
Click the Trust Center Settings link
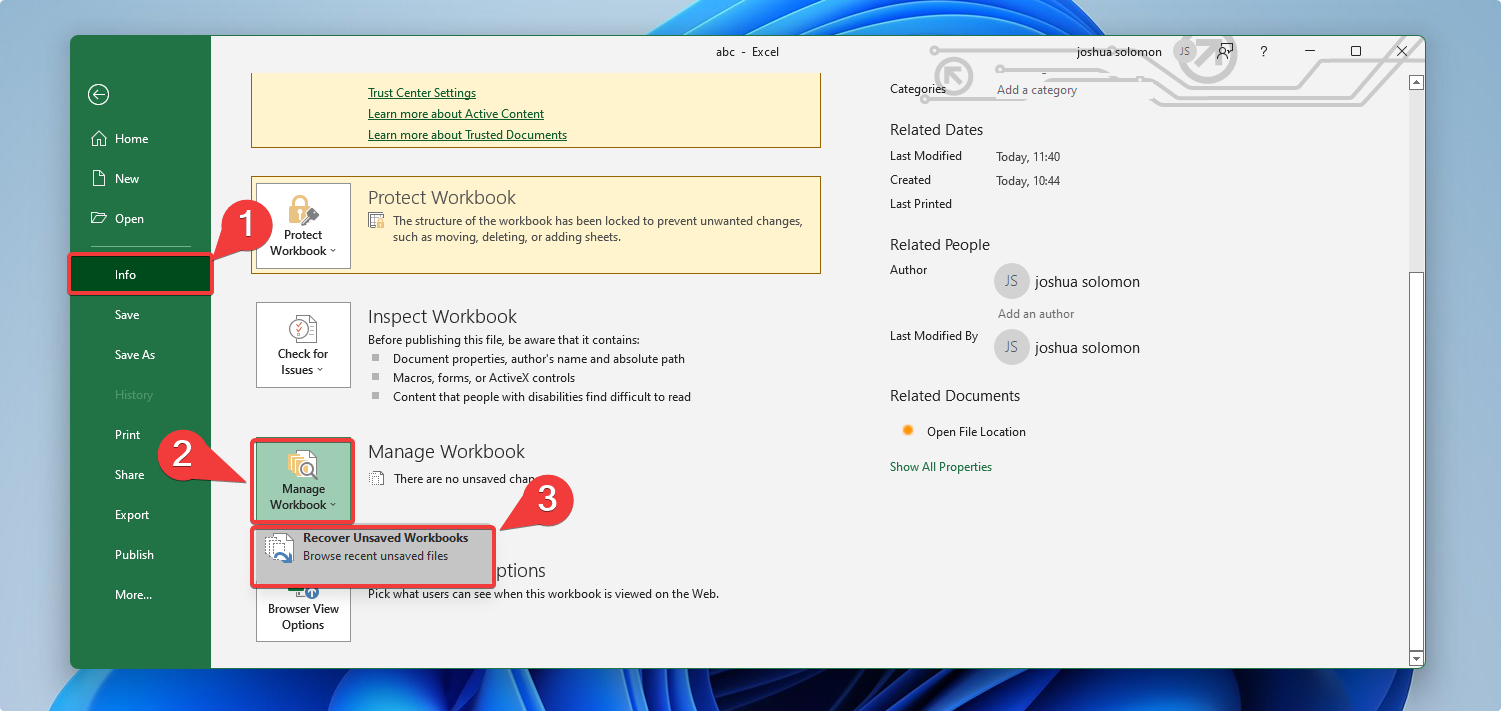[x=421, y=92]
